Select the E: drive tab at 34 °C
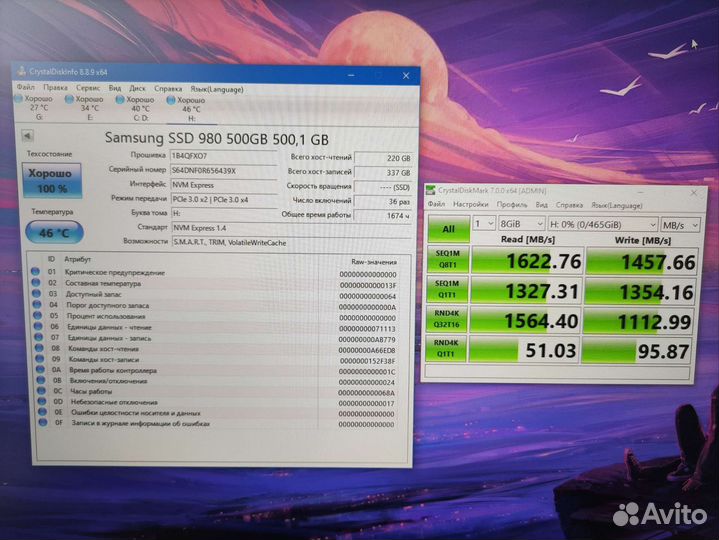This screenshot has height=540, width=719. tap(87, 108)
